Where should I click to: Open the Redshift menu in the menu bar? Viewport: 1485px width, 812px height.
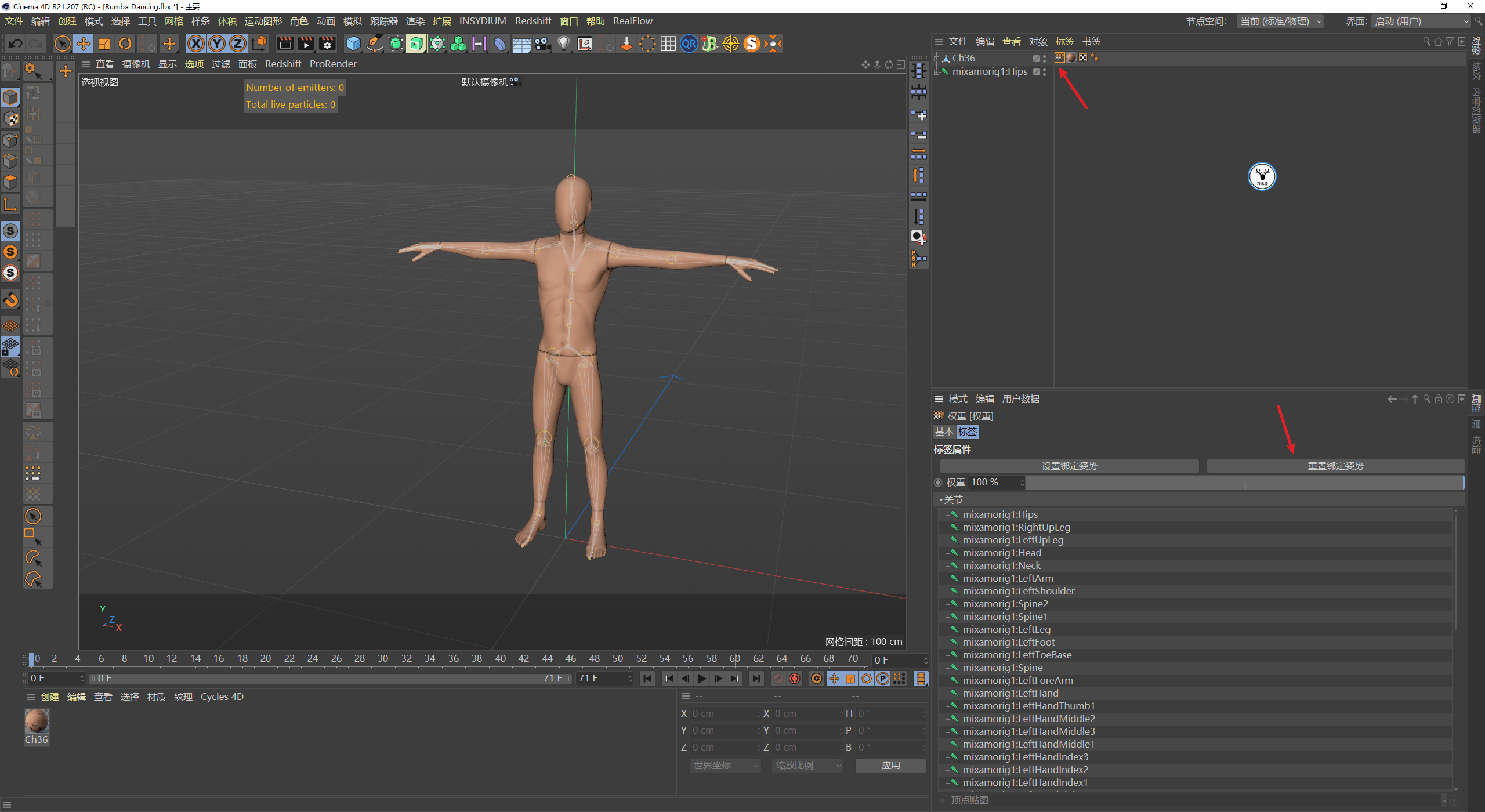tap(533, 21)
